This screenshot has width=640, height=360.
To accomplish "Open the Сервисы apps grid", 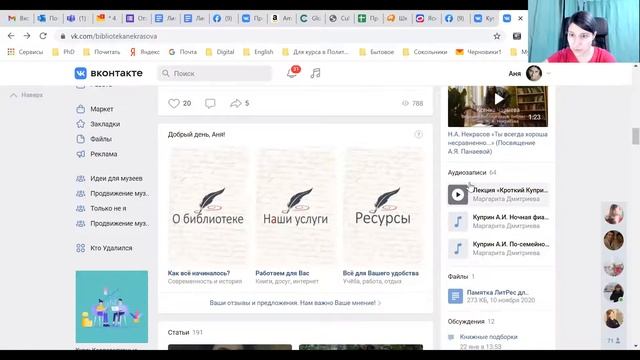I will 11,52.
